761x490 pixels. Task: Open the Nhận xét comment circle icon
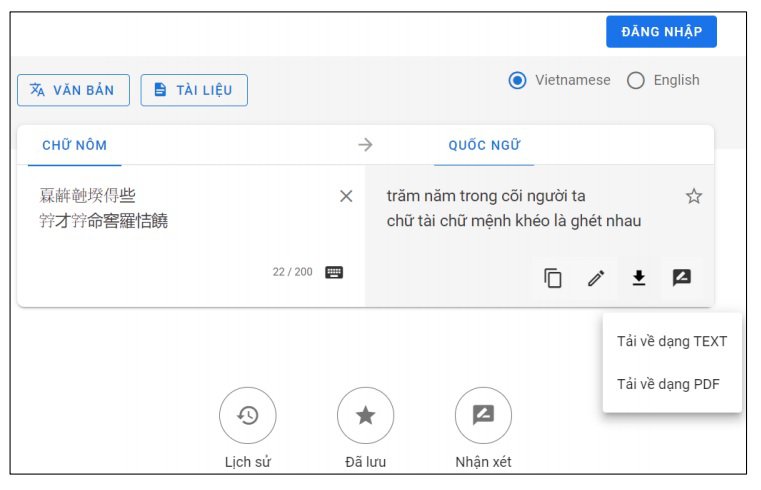pos(483,415)
